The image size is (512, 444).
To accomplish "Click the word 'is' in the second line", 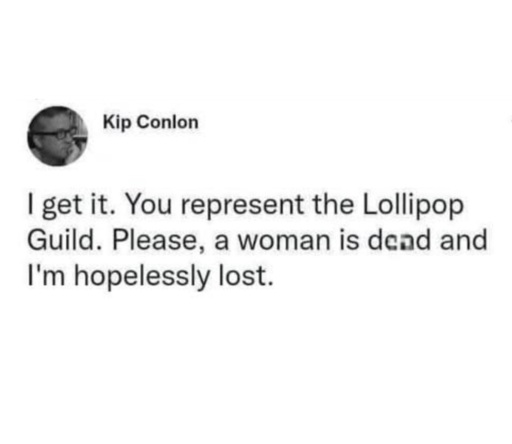I will pyautogui.click(x=350, y=240).
